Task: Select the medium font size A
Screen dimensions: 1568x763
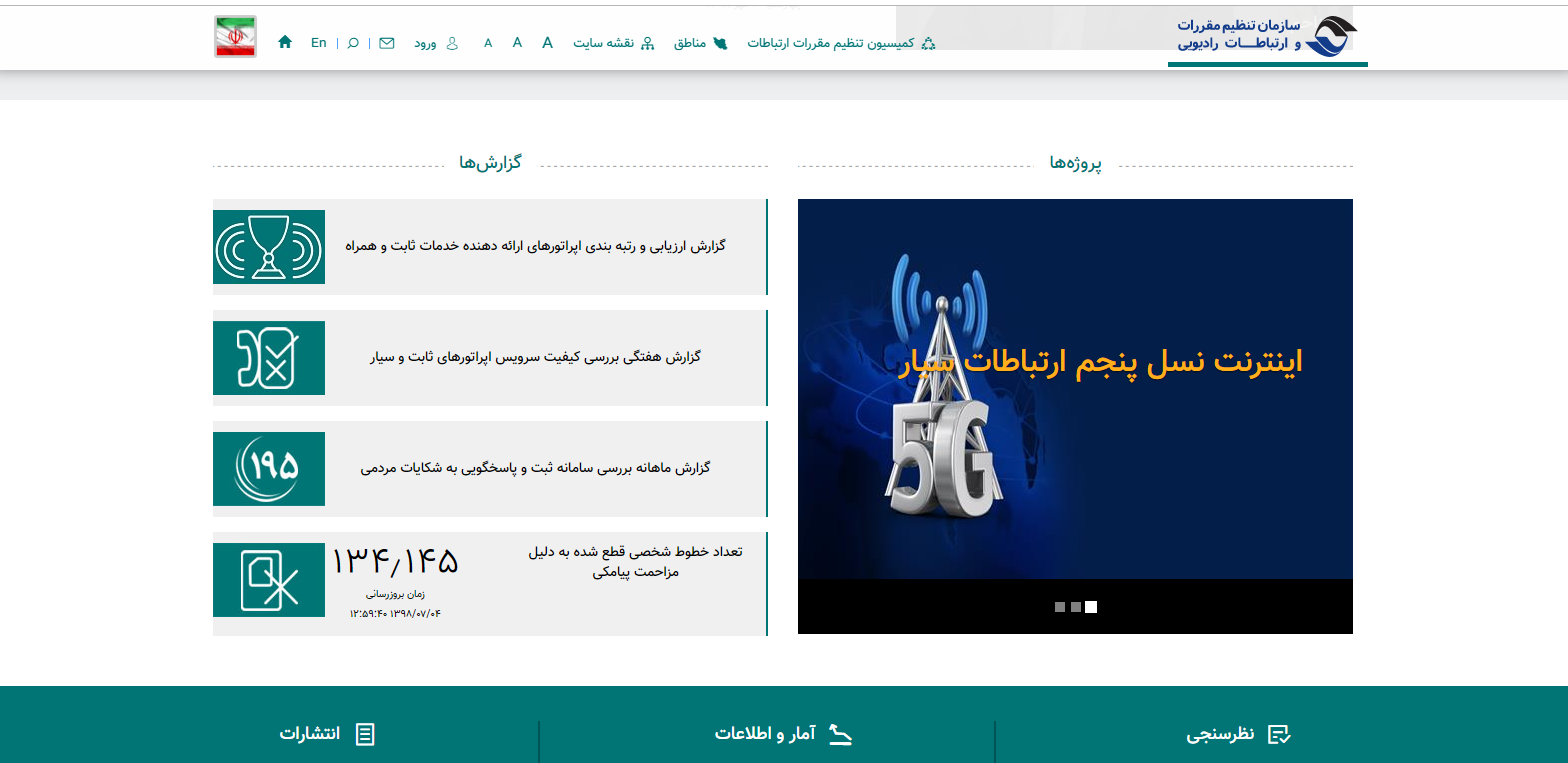Action: (x=517, y=42)
